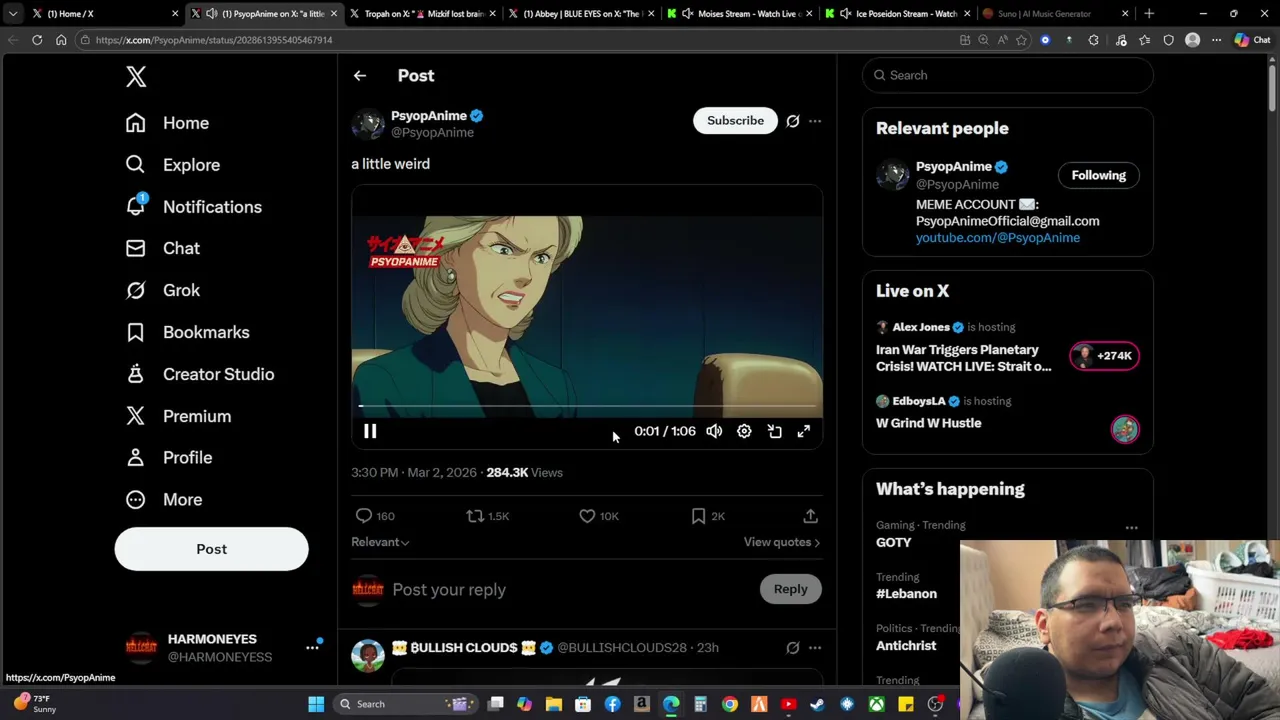This screenshot has width=1280, height=720.
Task: Reload the page in the browser
Action: 37,40
